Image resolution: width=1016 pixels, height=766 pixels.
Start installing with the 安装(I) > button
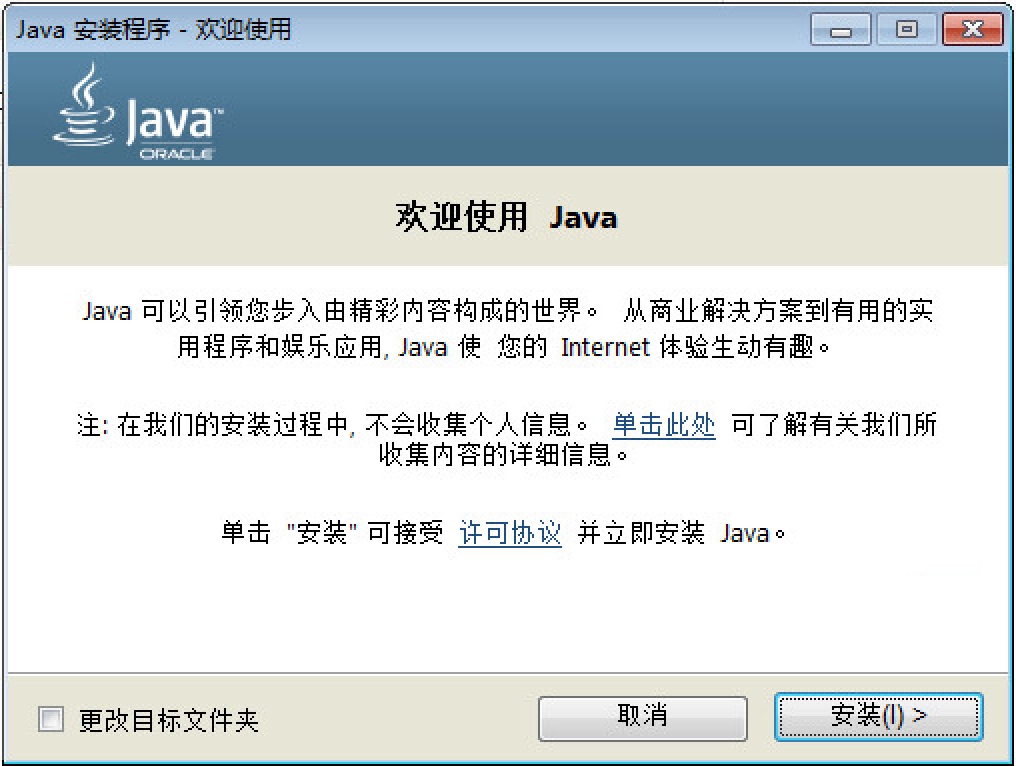[x=879, y=717]
